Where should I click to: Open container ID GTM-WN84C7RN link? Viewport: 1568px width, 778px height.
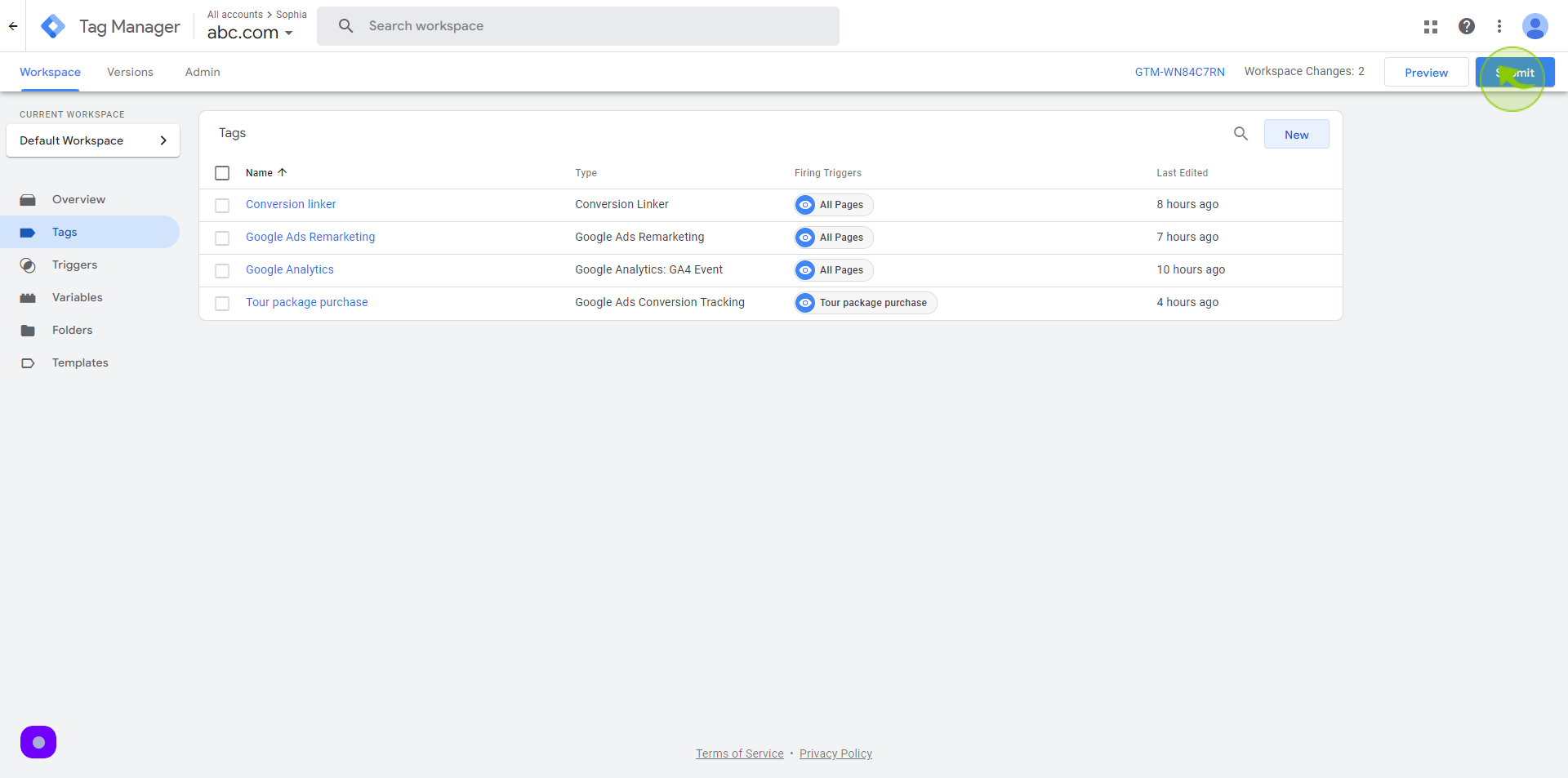[1179, 72]
